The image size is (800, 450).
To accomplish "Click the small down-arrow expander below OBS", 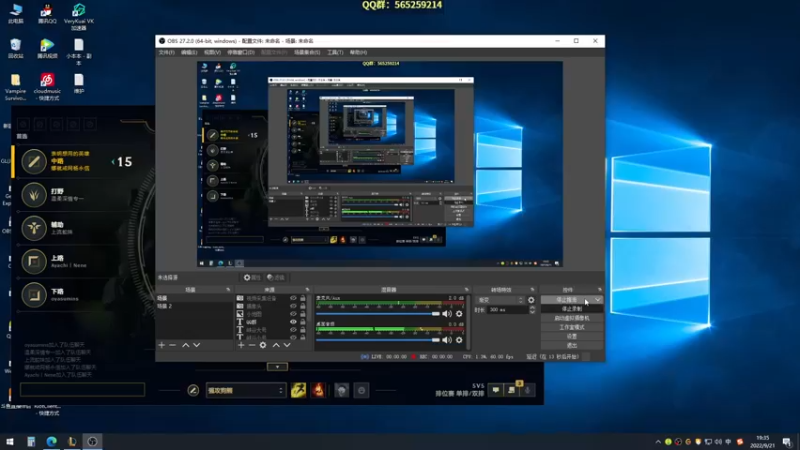I will click(x=277, y=367).
